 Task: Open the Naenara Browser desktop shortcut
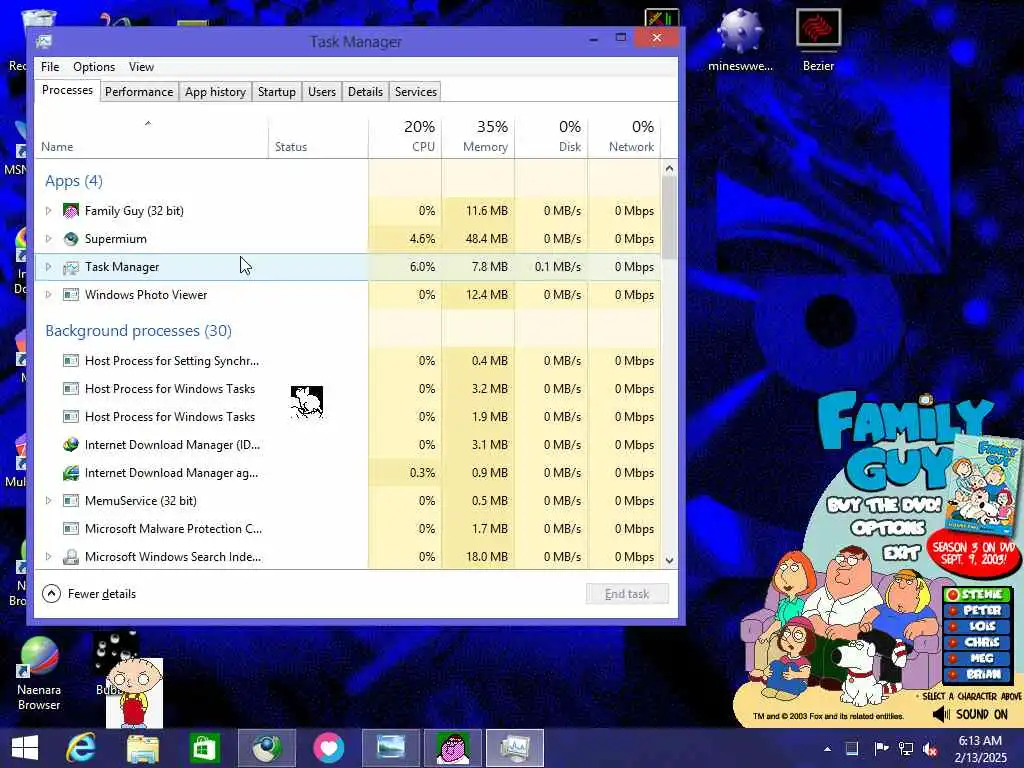(39, 673)
